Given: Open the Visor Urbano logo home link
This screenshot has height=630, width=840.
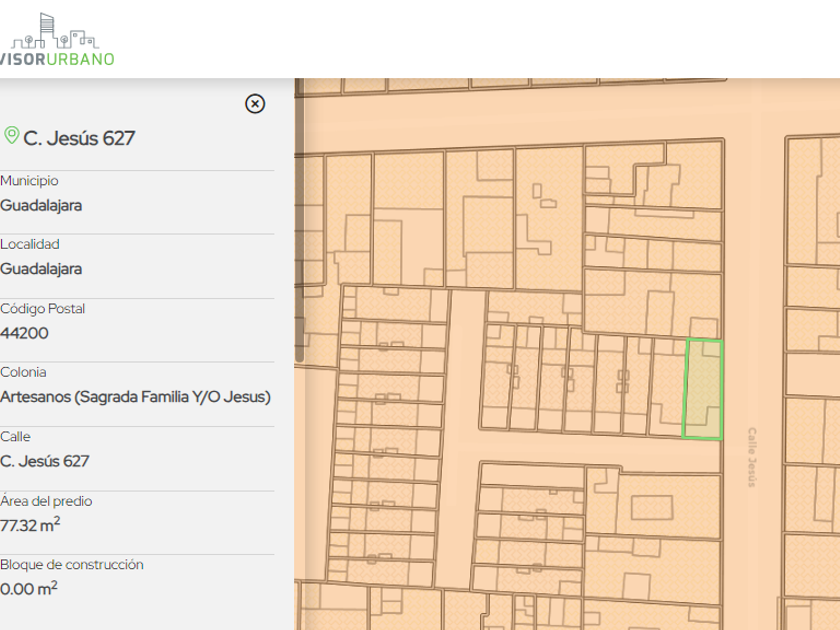Looking at the screenshot, I should (x=56, y=40).
